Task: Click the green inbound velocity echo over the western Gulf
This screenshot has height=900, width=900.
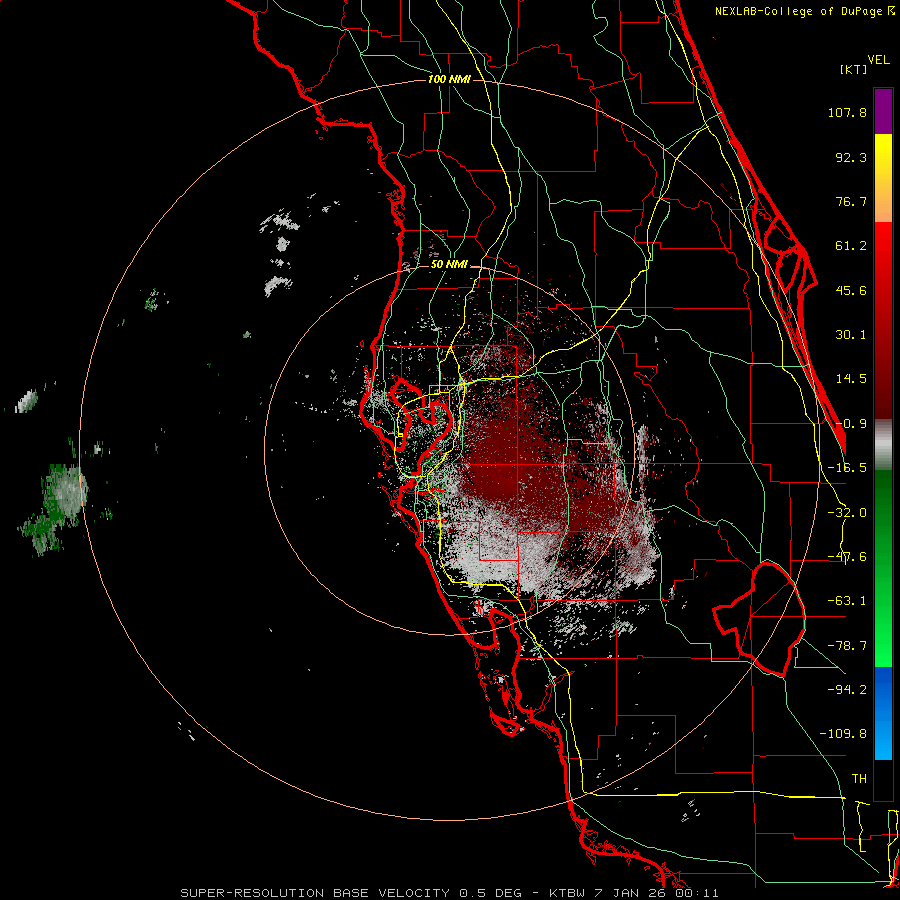Action: (x=55, y=508)
